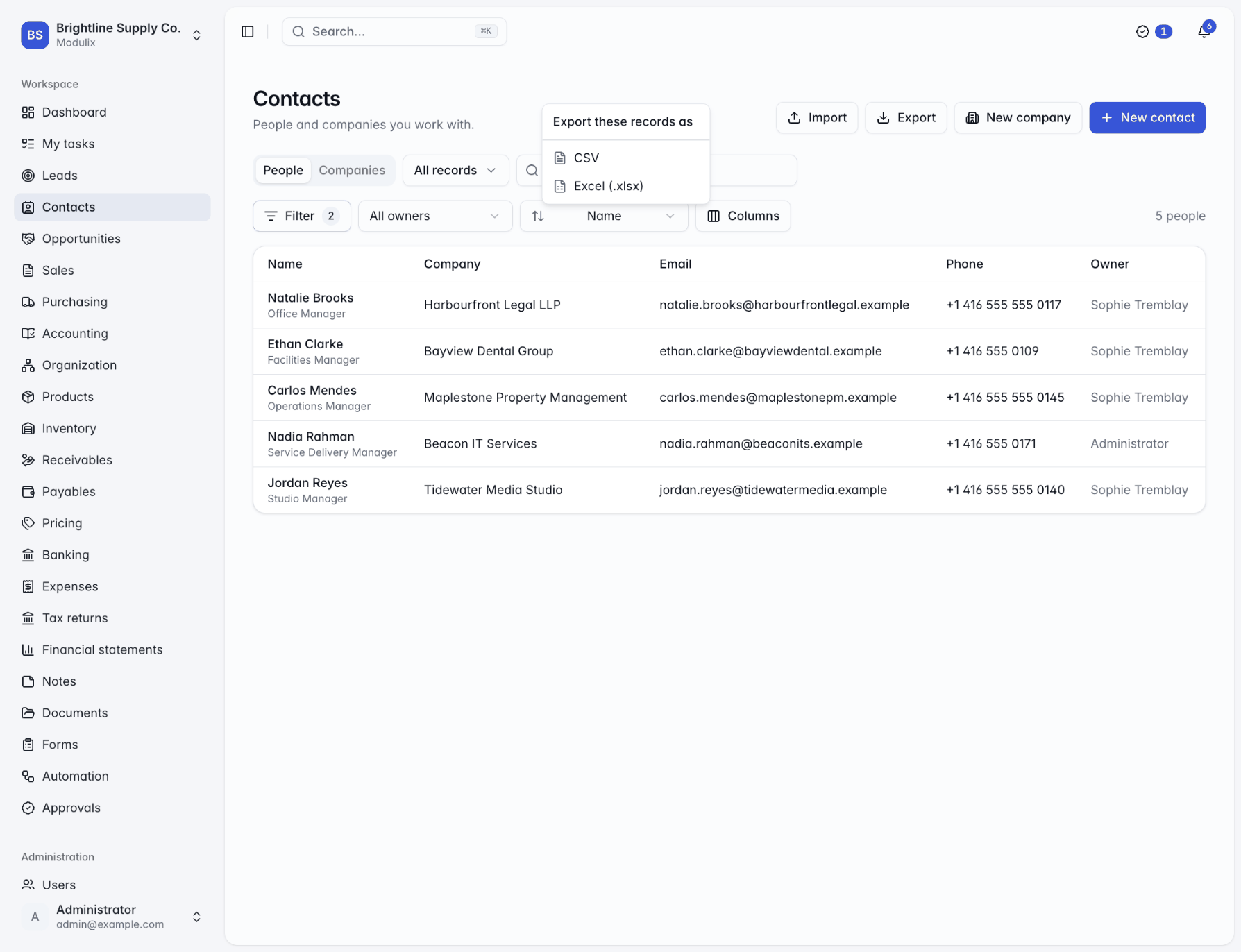The height and width of the screenshot is (952, 1241).
Task: Switch to the Companies tab
Action: (x=352, y=170)
